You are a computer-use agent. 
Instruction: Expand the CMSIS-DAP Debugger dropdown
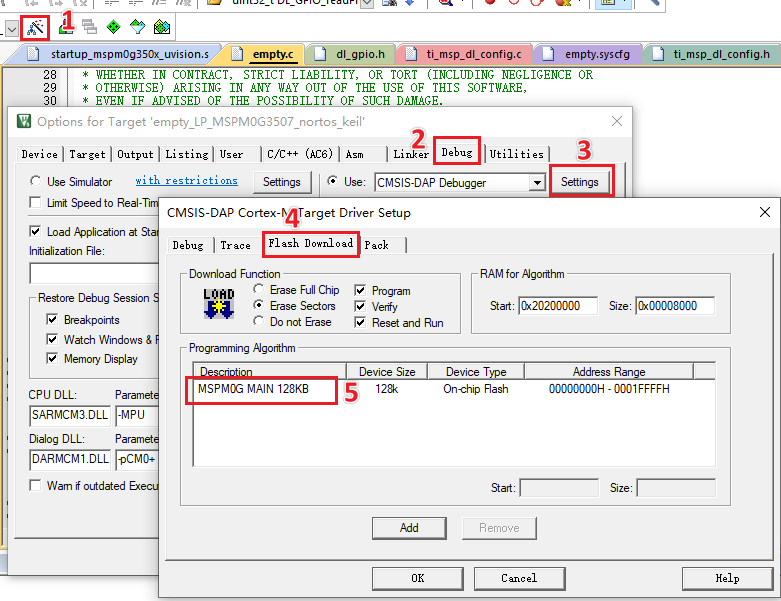536,183
